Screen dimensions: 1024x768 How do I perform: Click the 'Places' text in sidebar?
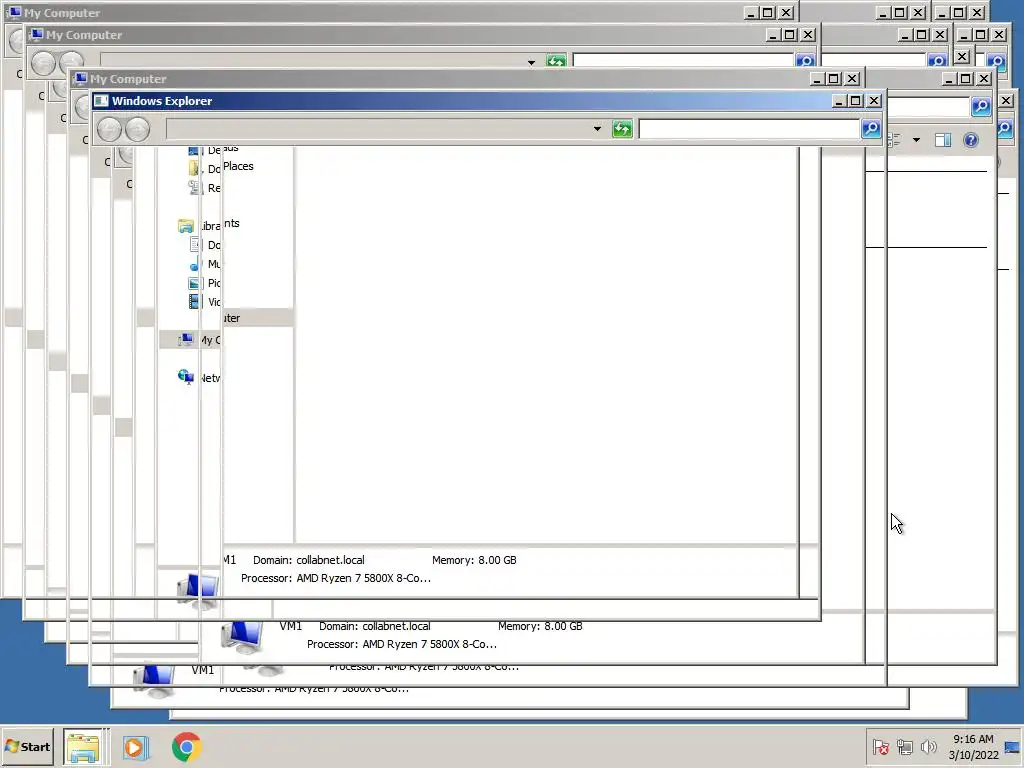click(238, 167)
